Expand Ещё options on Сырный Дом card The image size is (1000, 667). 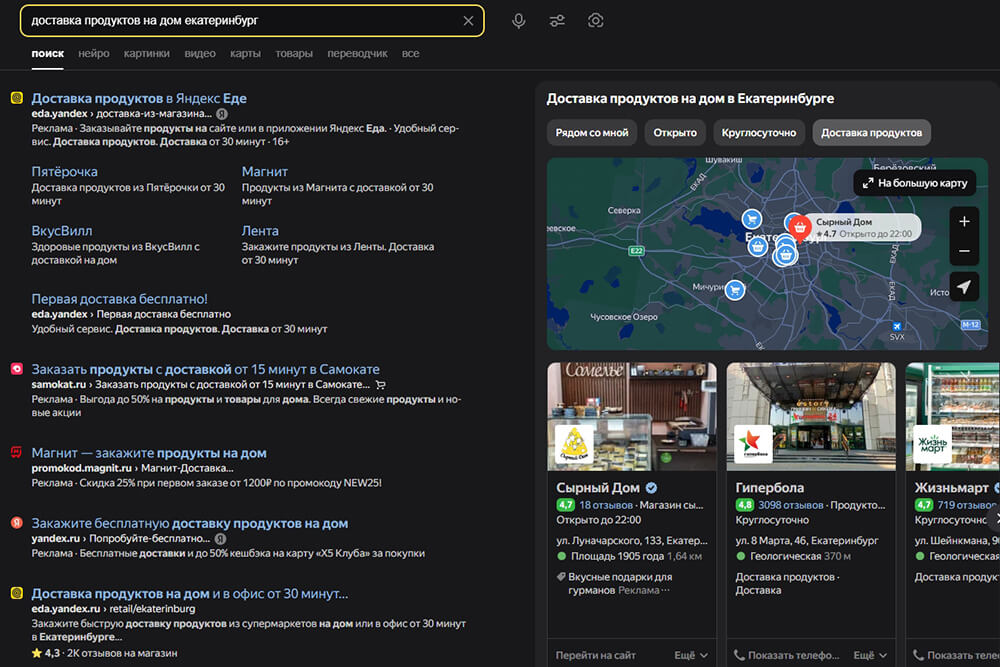click(691, 655)
